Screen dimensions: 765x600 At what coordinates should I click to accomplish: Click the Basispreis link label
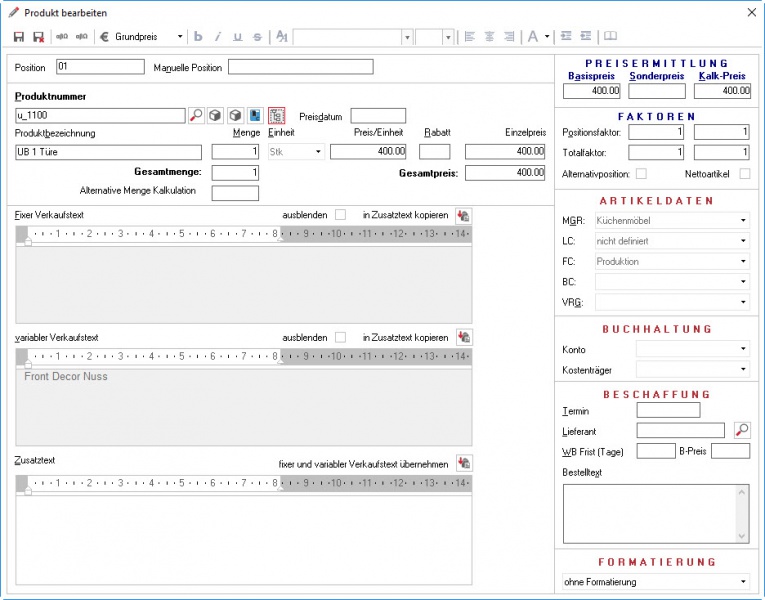591,76
